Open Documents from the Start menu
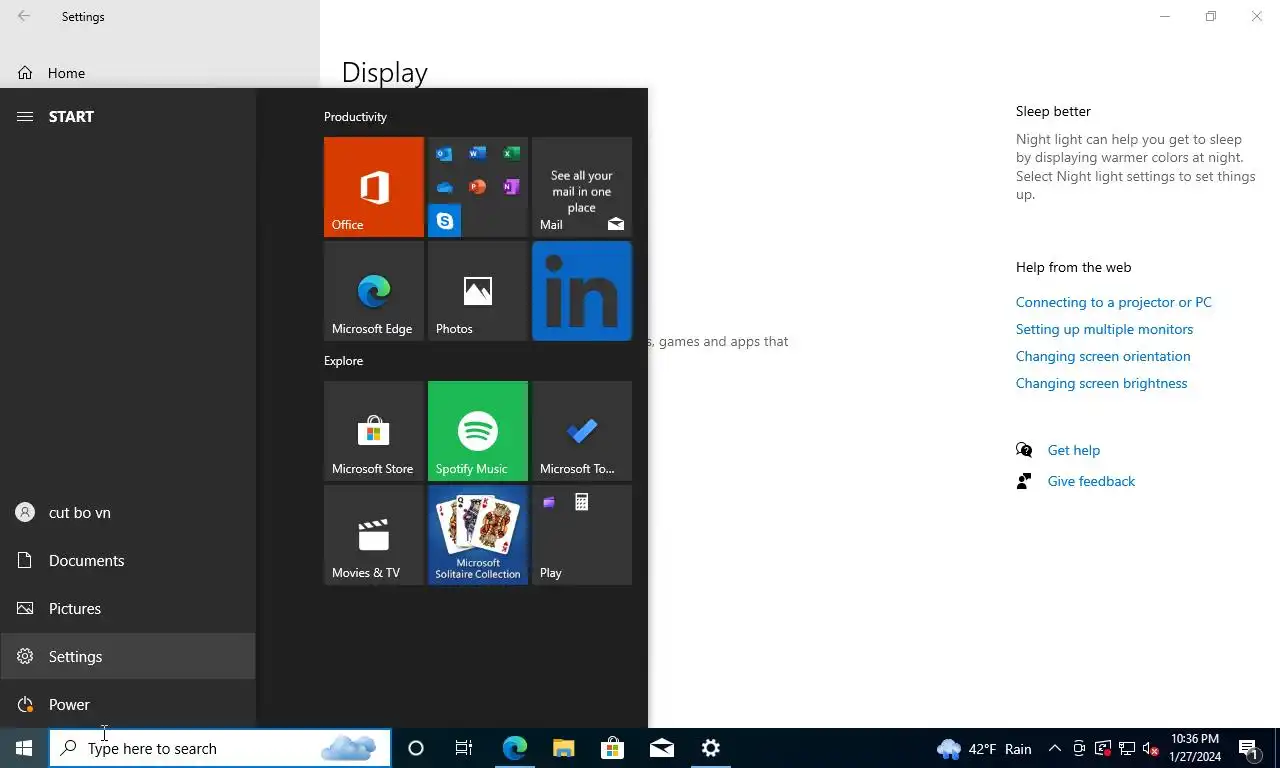 tap(128, 561)
